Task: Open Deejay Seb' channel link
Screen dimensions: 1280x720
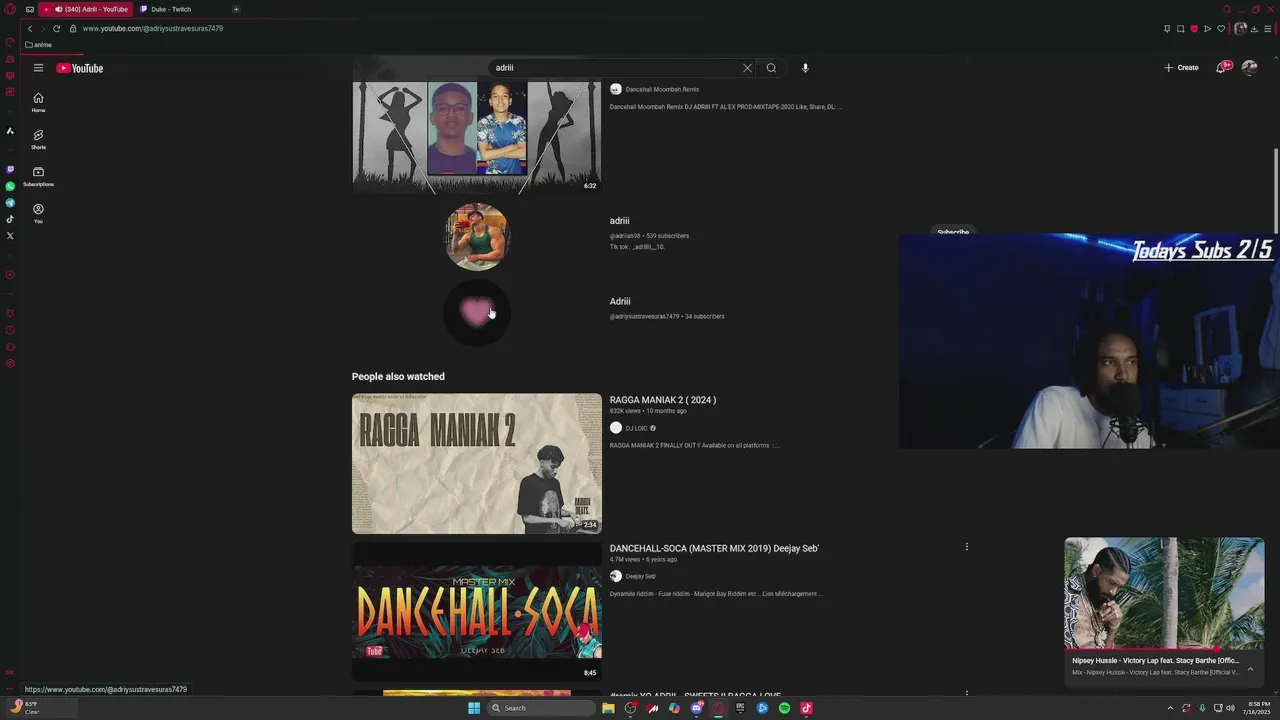Action: [641, 576]
